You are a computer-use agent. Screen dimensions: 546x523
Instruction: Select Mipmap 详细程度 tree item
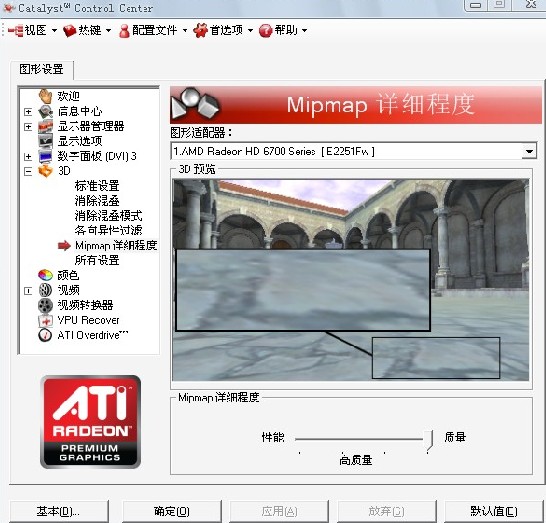(116, 245)
